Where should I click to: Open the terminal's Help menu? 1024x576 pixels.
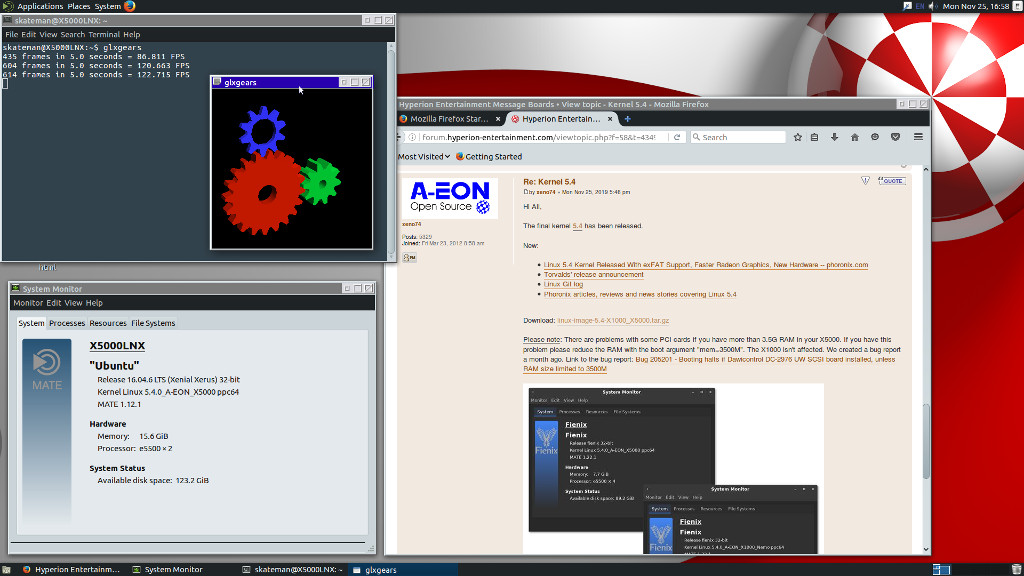[132, 35]
